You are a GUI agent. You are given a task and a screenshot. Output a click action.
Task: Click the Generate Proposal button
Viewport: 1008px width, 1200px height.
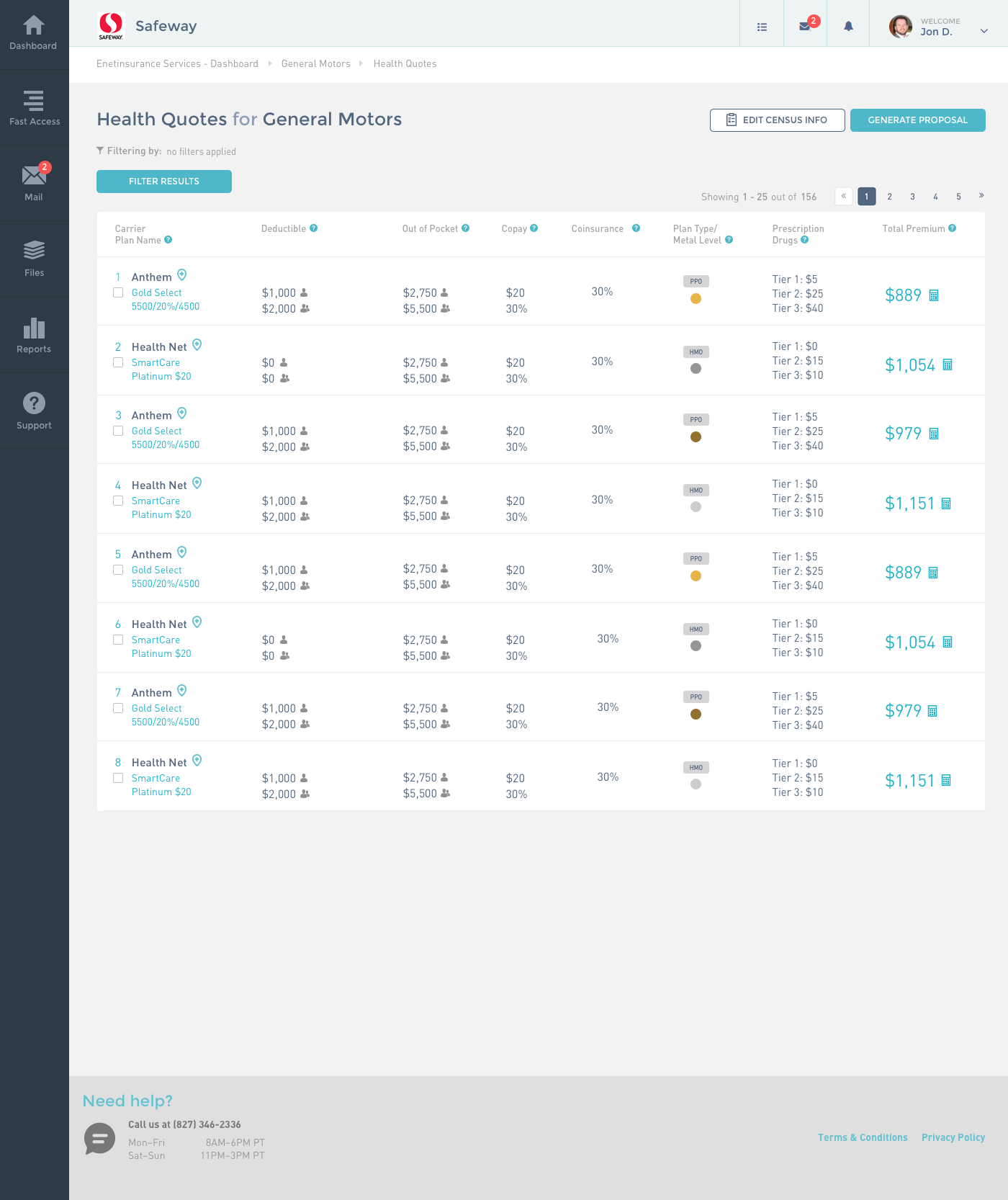[918, 120]
